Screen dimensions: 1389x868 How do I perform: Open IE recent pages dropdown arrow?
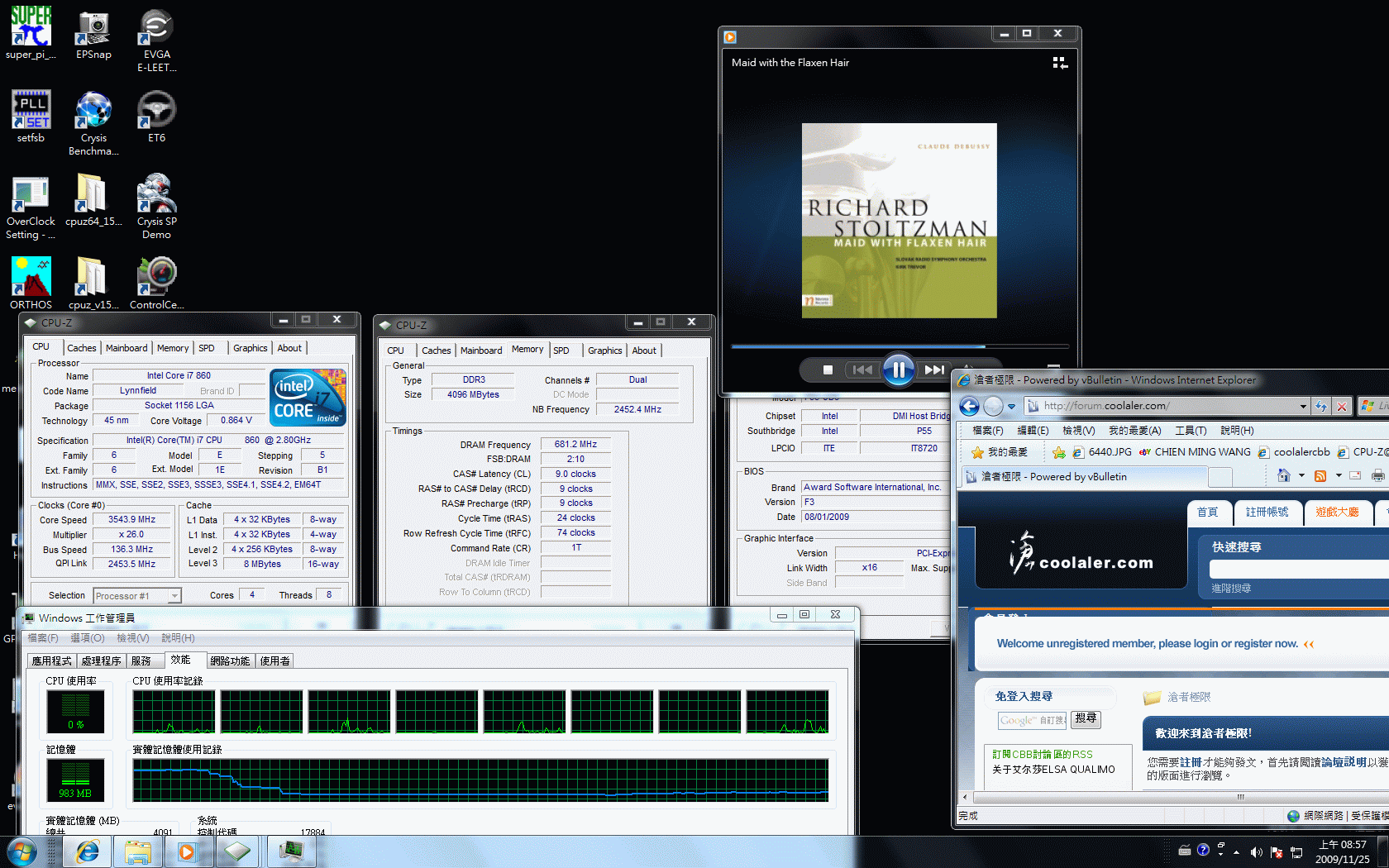tap(1011, 407)
